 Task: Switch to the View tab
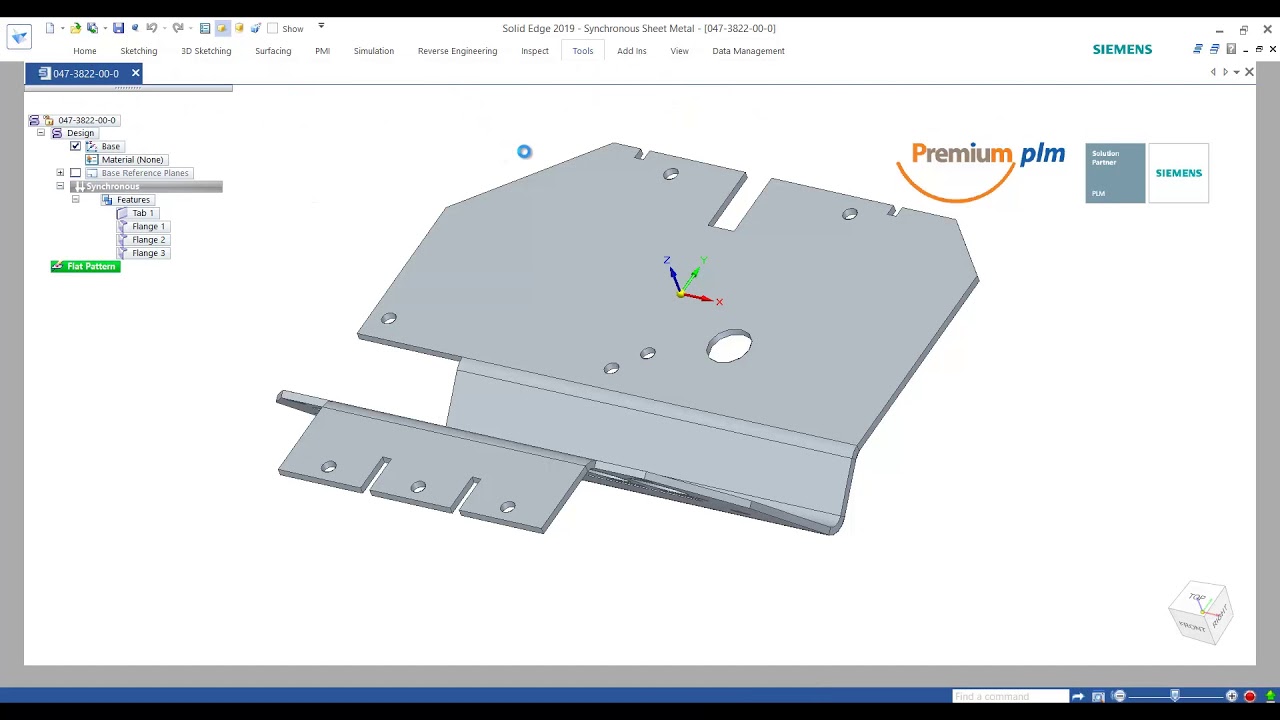(x=679, y=51)
